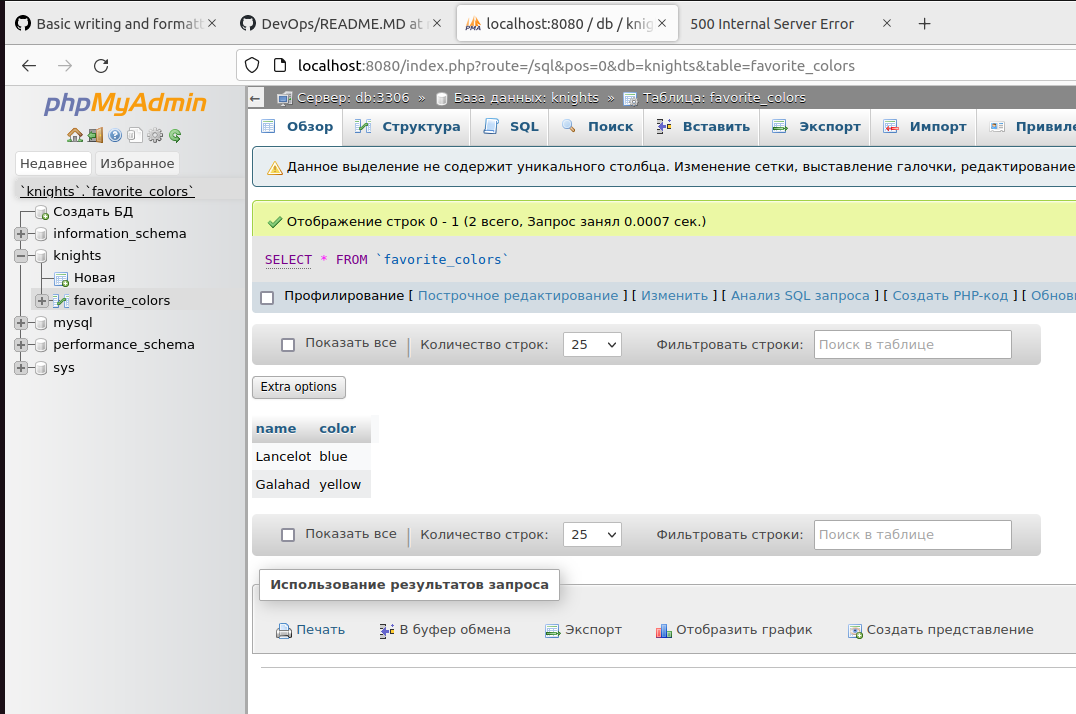
Task: Click the Copy to clipboard icon
Action: pyautogui.click(x=387, y=630)
